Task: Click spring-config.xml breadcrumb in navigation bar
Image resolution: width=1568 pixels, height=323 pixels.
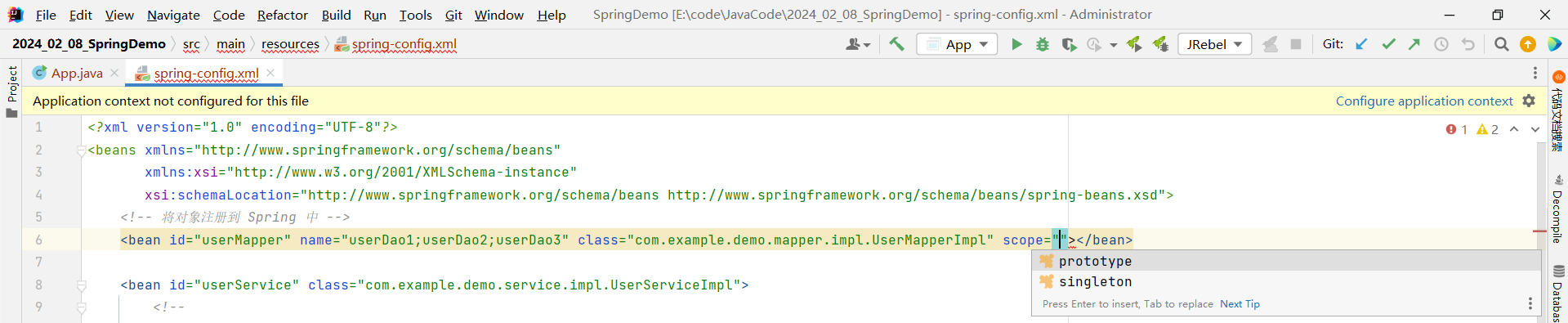Action: coord(396,44)
